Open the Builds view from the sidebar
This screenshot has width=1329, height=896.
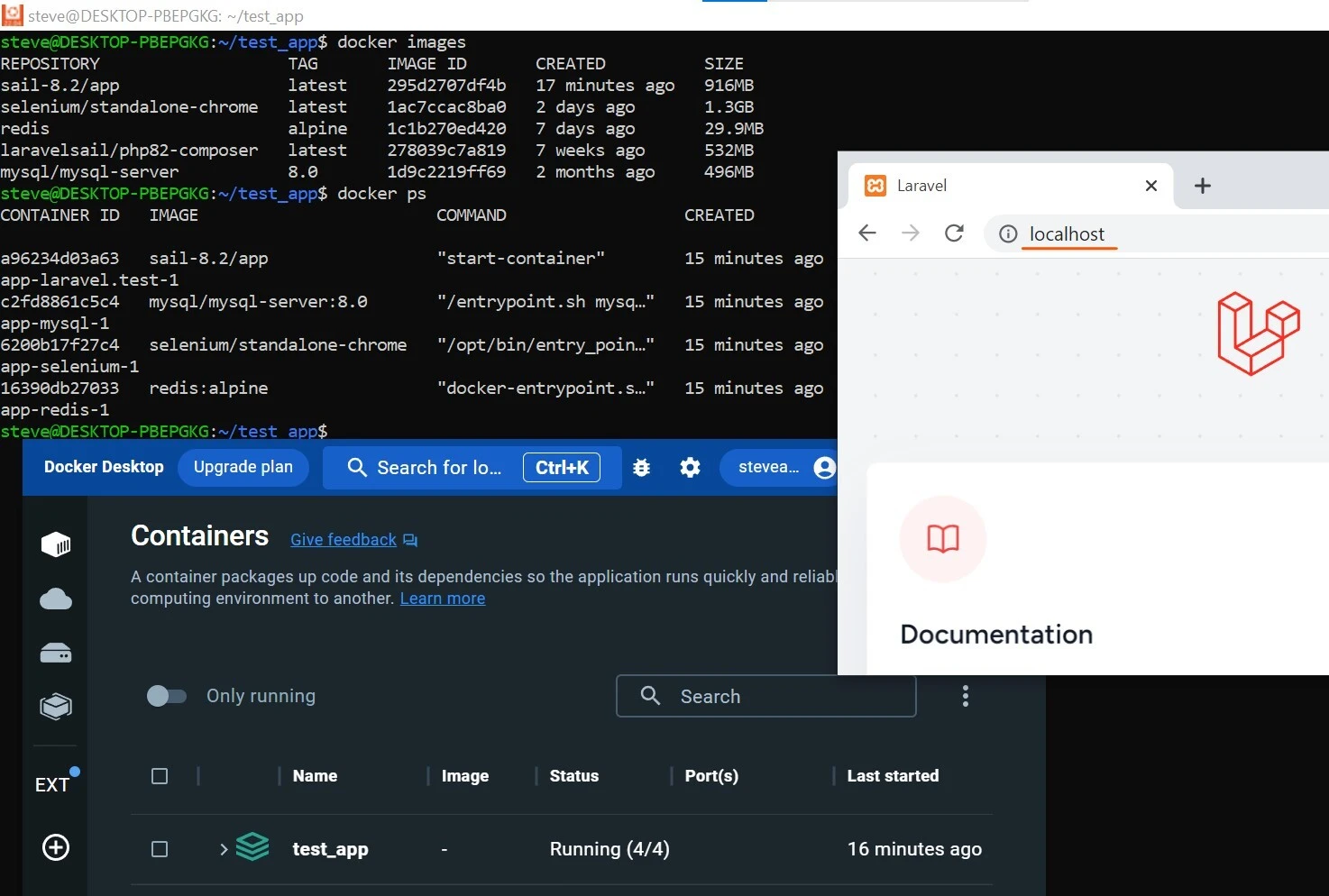[55, 707]
